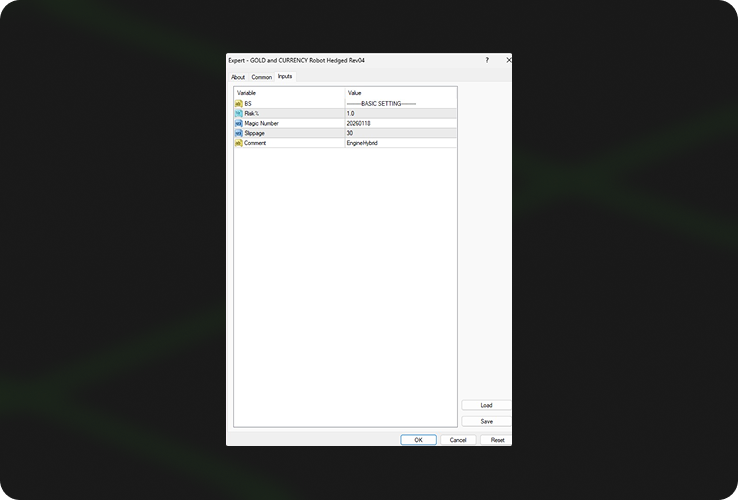
Task: Reset inputs with the Reset button
Action: pos(495,440)
